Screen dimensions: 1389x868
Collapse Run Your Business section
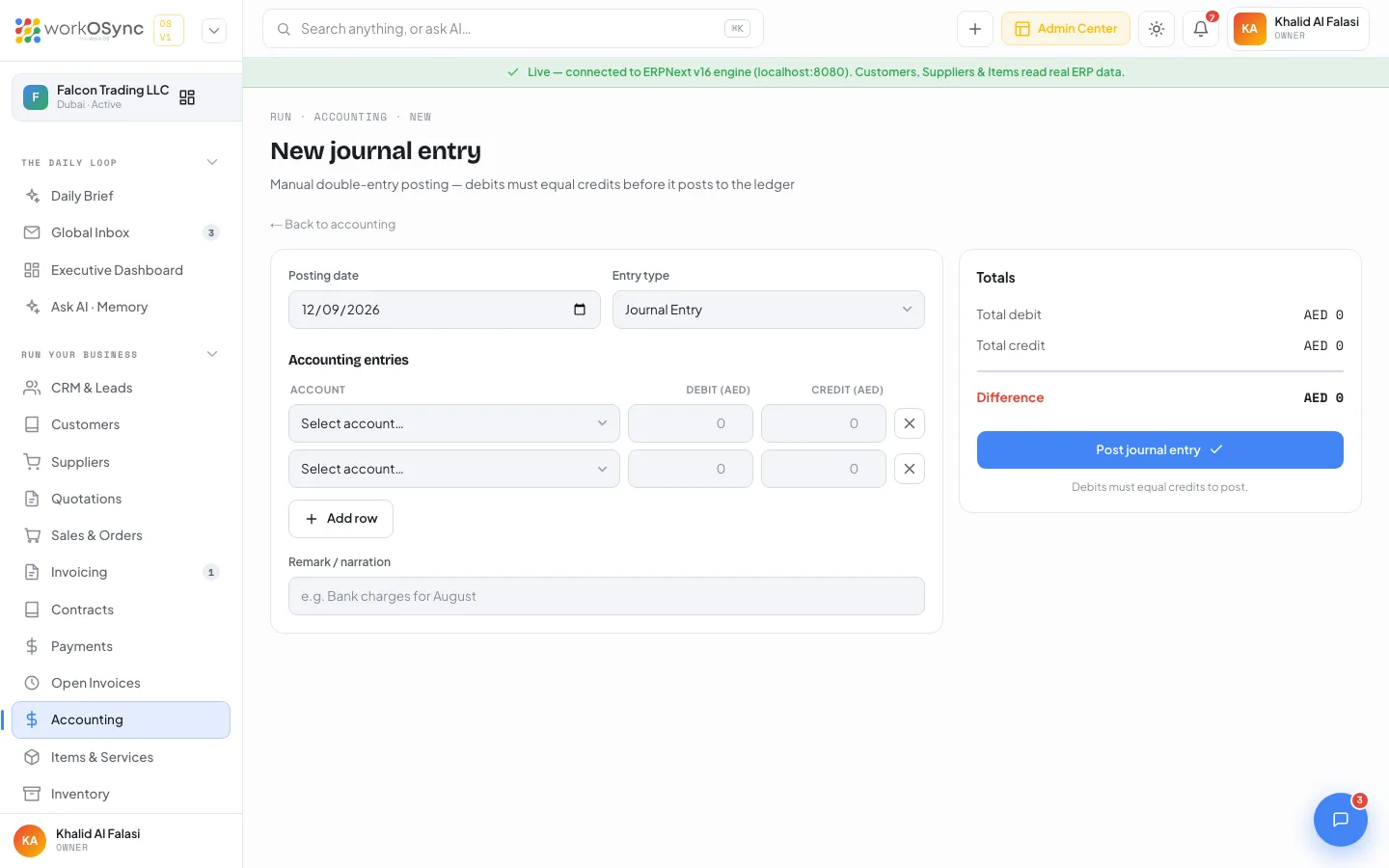(212, 354)
